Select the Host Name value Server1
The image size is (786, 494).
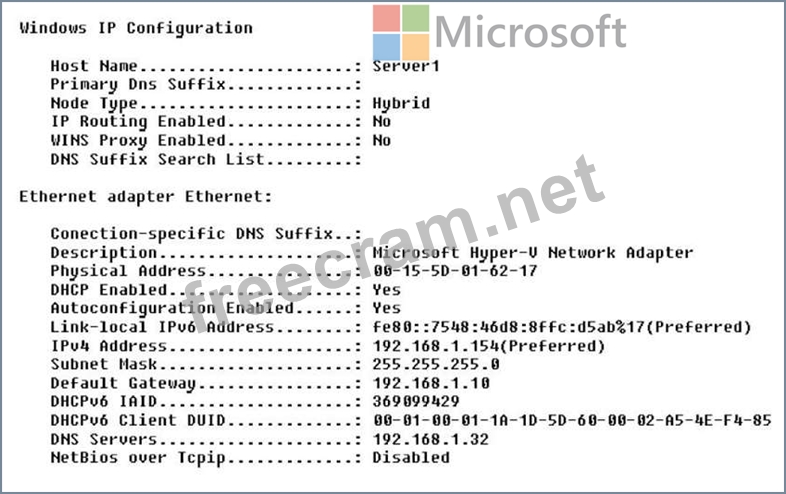coord(406,66)
